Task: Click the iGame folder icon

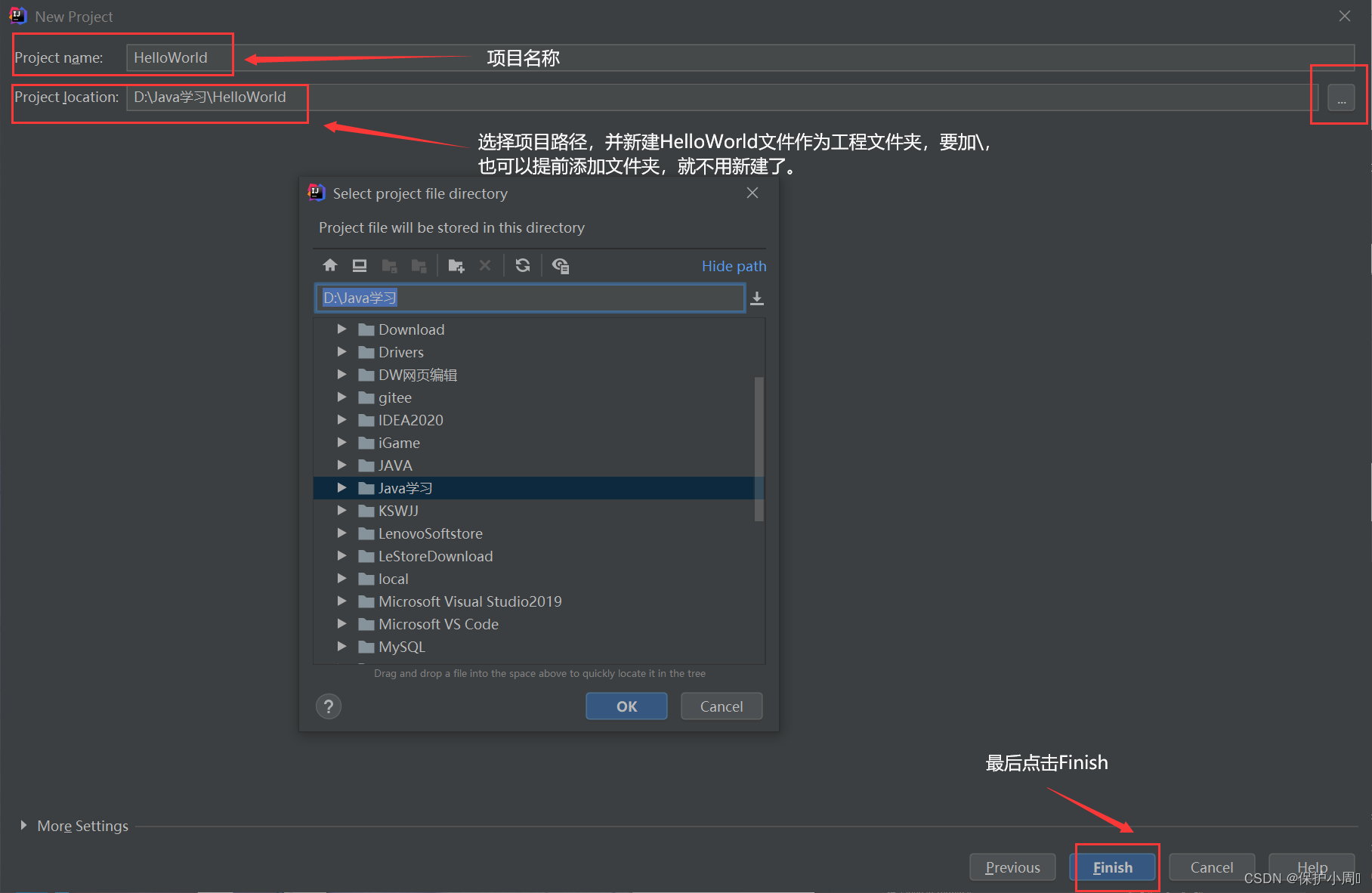Action: [366, 443]
